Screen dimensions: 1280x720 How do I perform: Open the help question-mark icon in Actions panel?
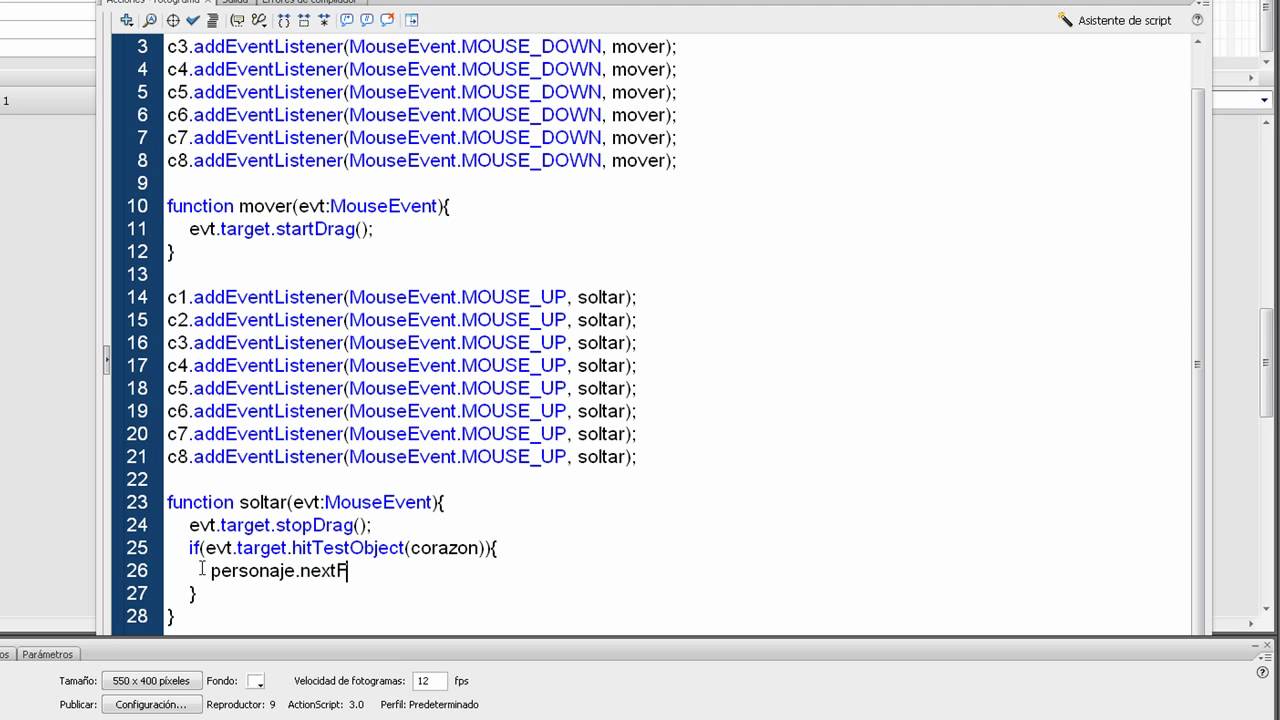coord(1197,20)
